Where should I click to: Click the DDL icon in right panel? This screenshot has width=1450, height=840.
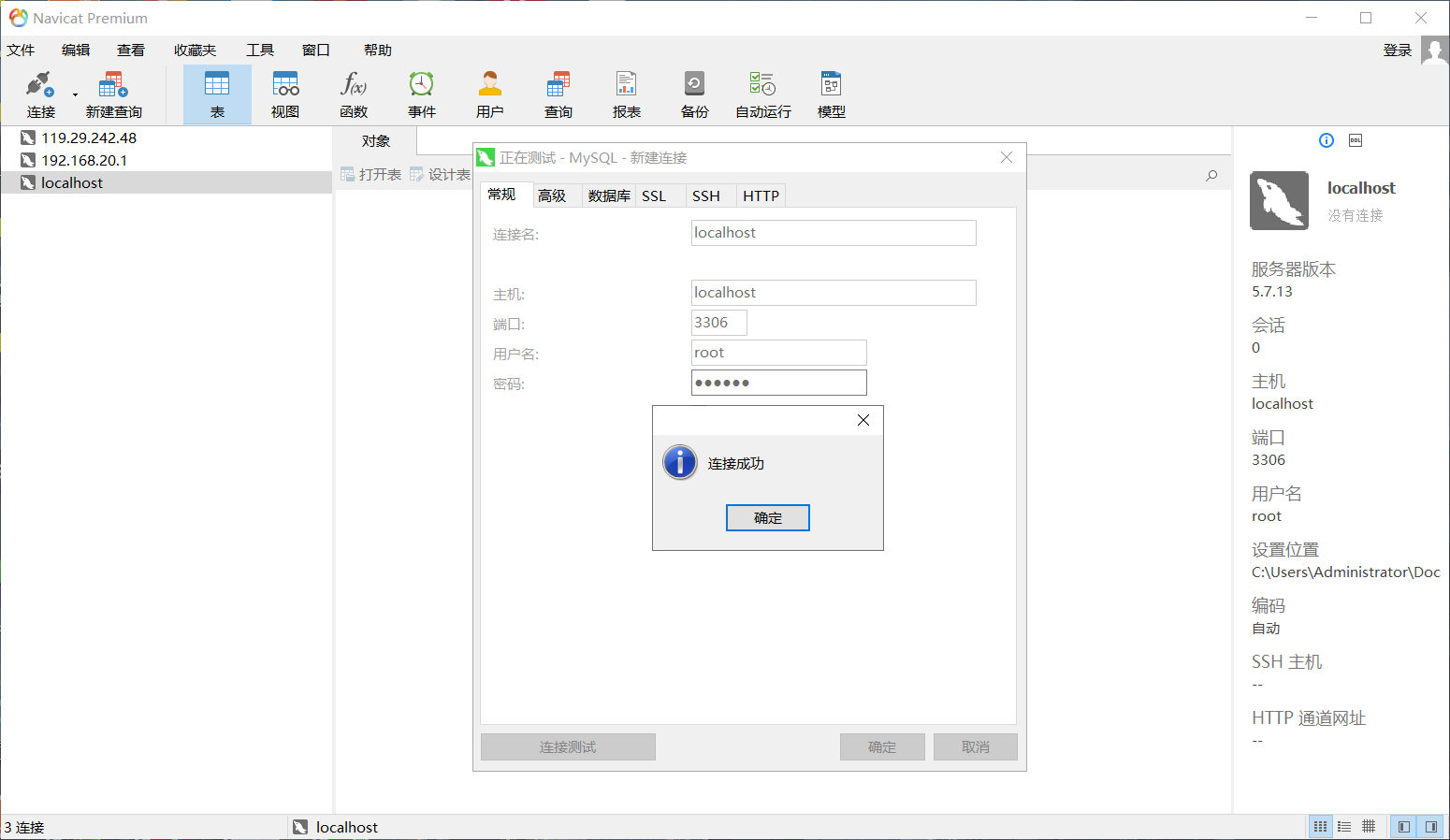pos(1356,140)
